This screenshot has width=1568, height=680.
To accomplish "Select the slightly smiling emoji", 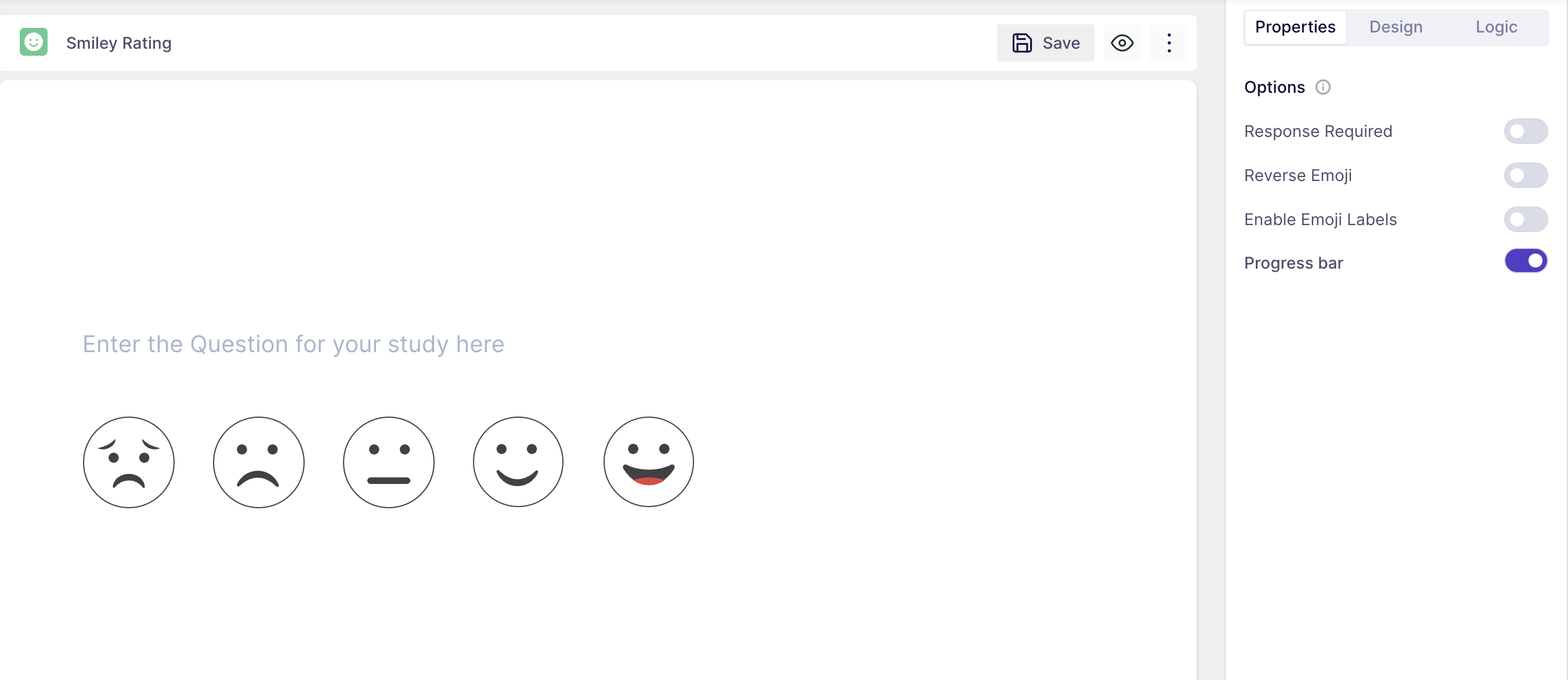I will coord(518,462).
